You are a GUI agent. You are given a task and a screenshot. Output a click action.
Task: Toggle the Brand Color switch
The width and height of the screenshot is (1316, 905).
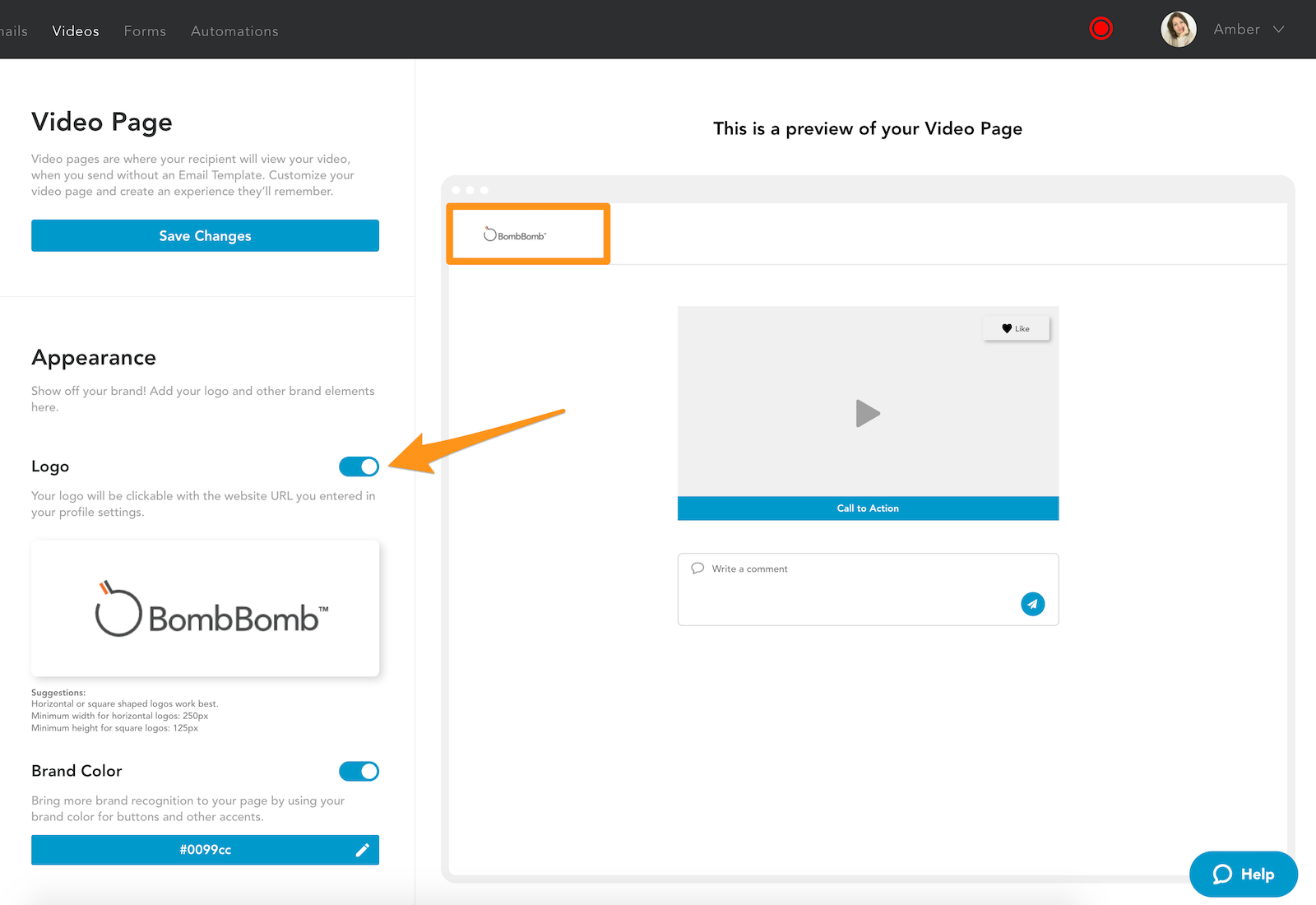point(359,771)
